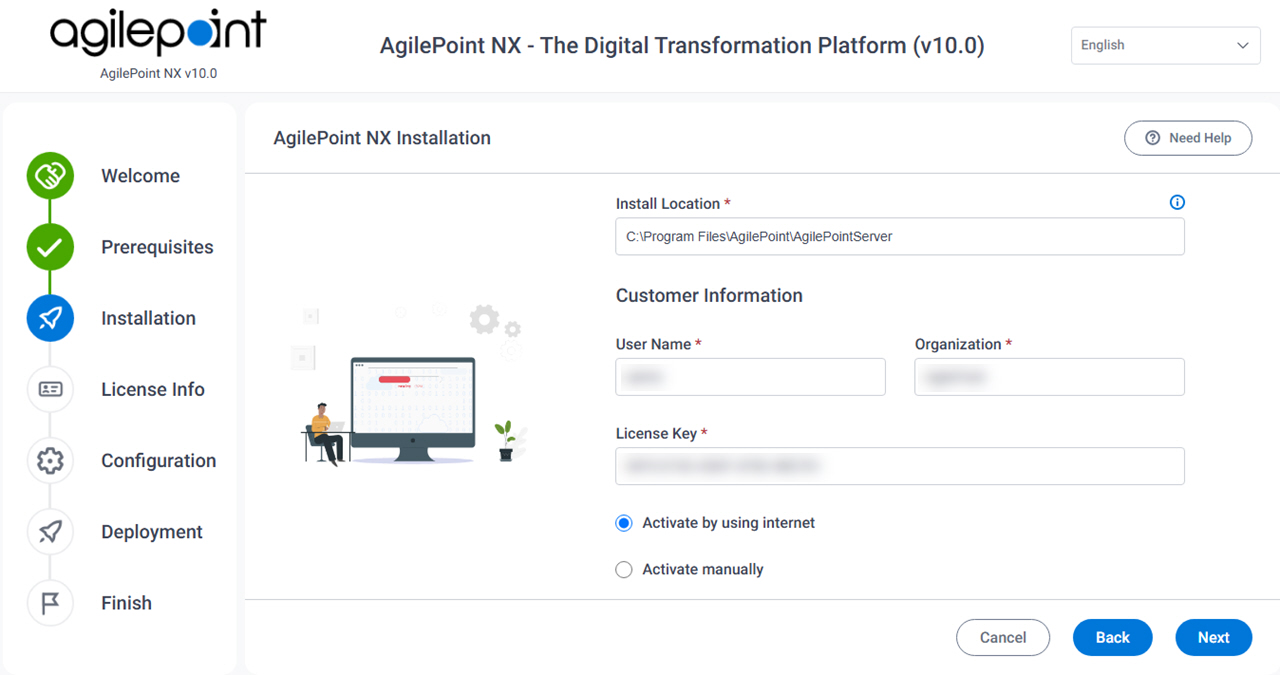Click the Need Help button
Screen dimensions: 1280x675
[x=1188, y=138]
